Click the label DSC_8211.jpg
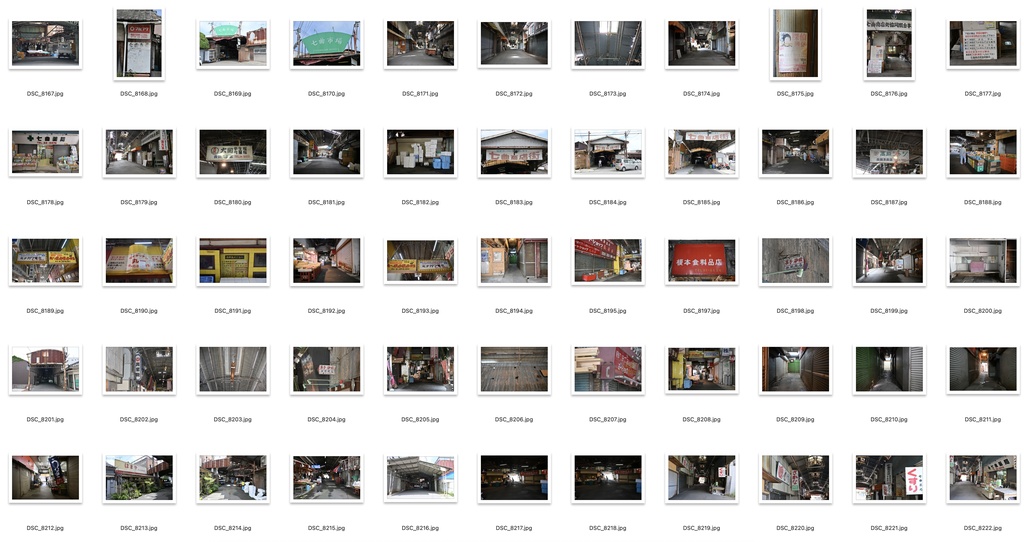1024x542 pixels. point(983,420)
